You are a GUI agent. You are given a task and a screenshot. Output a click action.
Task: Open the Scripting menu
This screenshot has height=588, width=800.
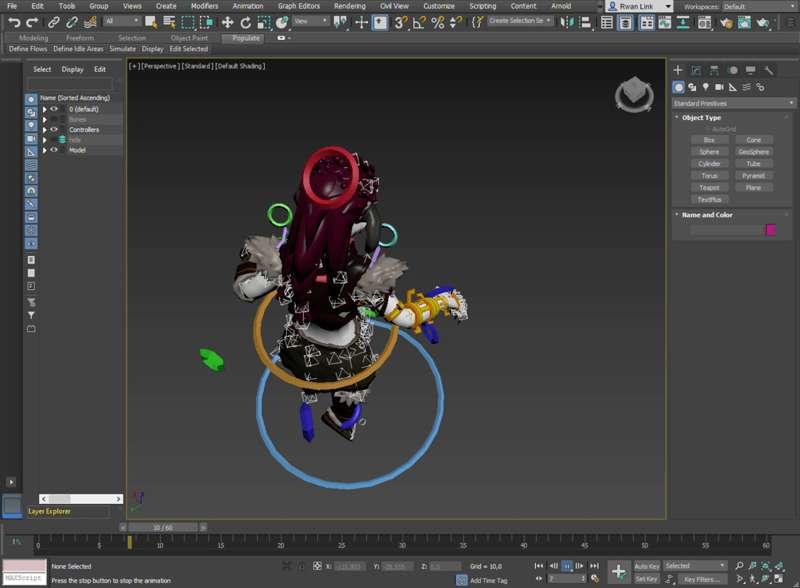482,6
